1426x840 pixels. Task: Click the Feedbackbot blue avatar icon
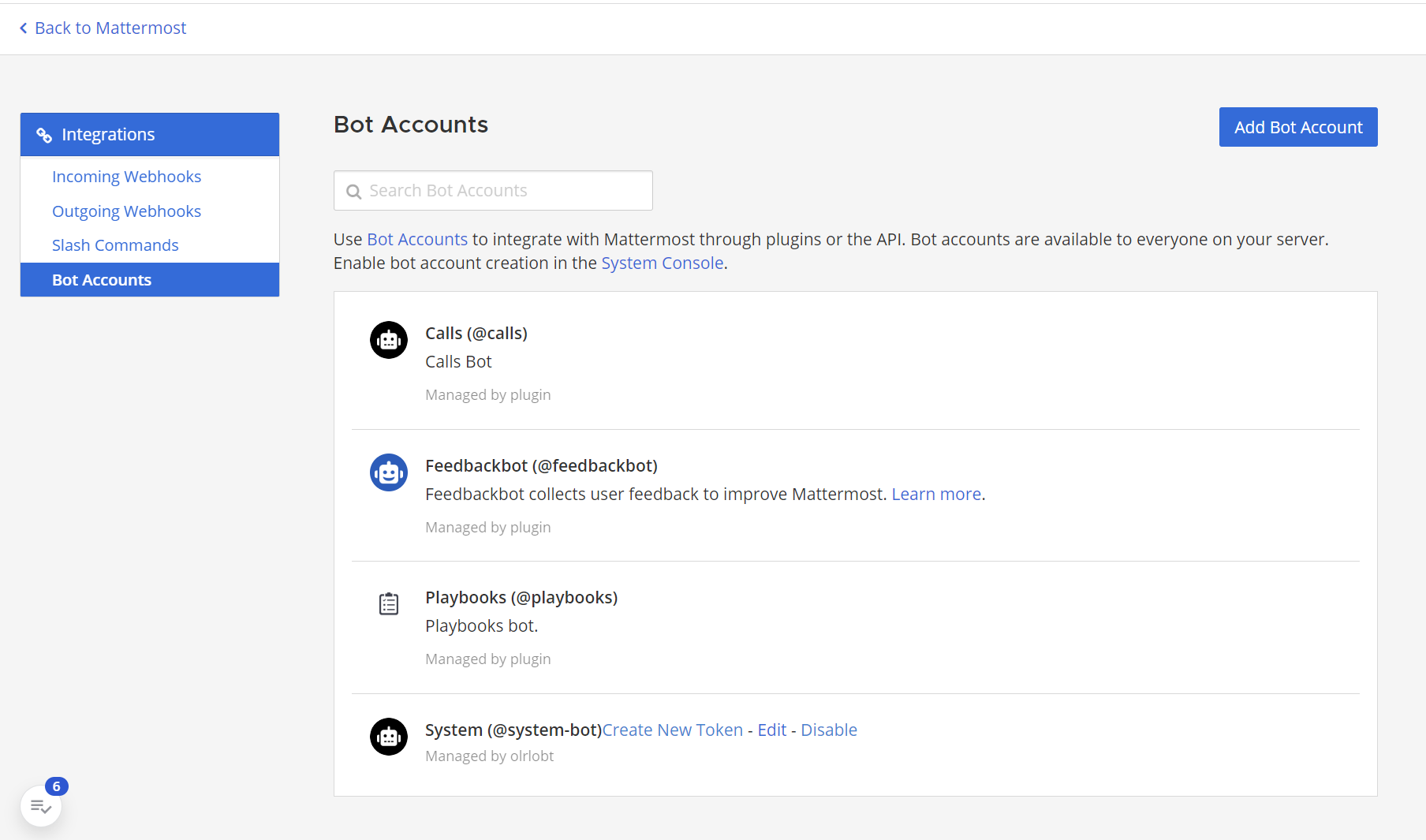(x=389, y=472)
